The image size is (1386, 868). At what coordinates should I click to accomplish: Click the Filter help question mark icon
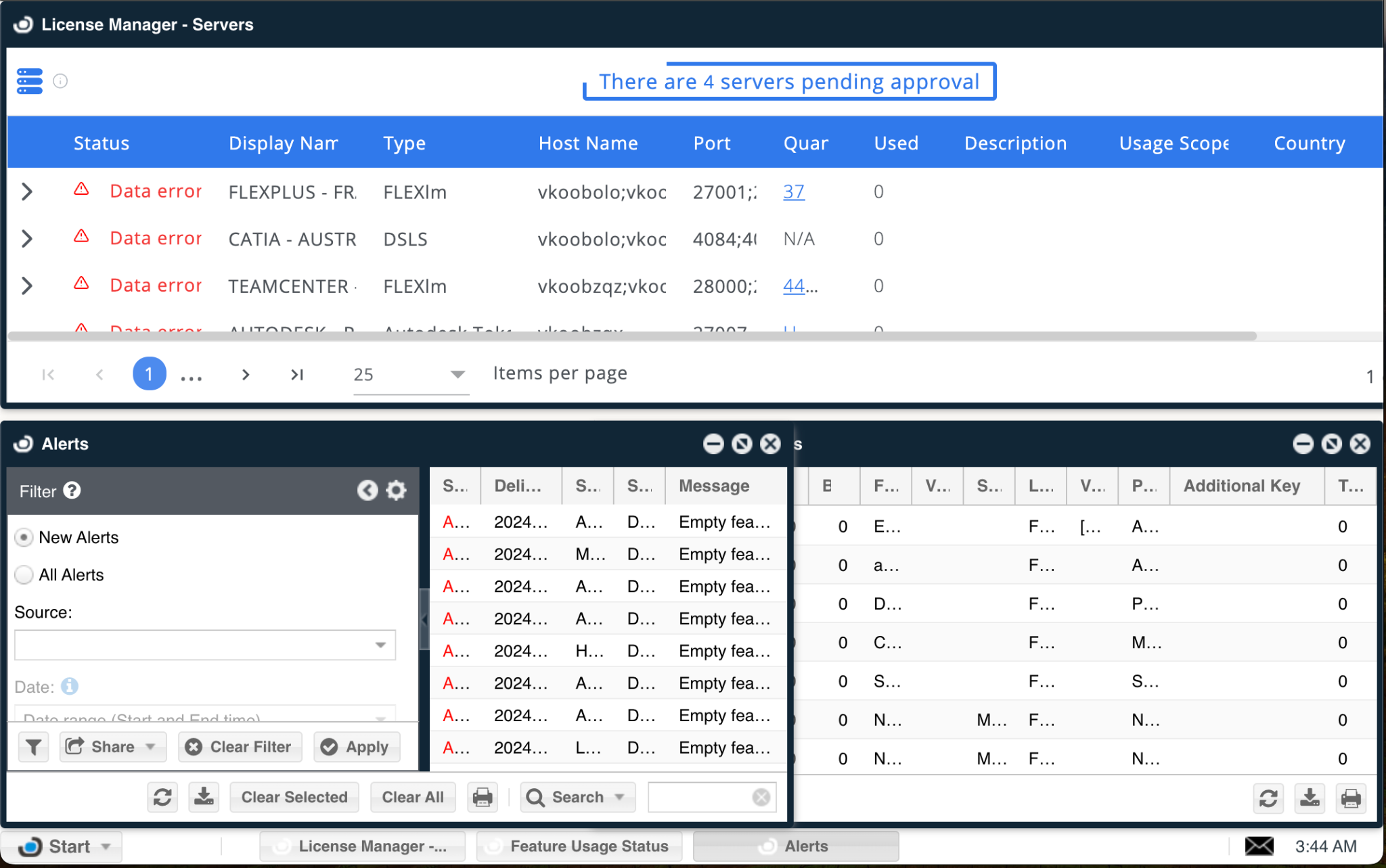(x=72, y=490)
